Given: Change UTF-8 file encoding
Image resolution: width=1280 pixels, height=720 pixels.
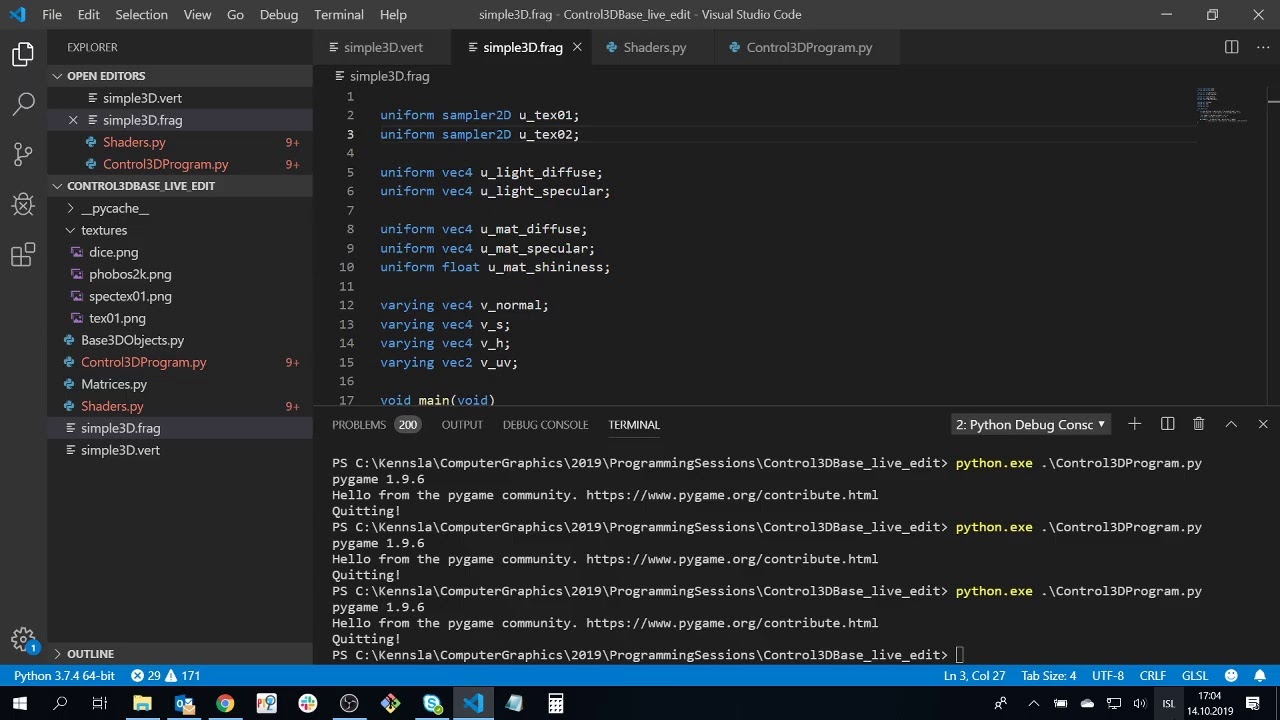Looking at the screenshot, I should click(1108, 676).
